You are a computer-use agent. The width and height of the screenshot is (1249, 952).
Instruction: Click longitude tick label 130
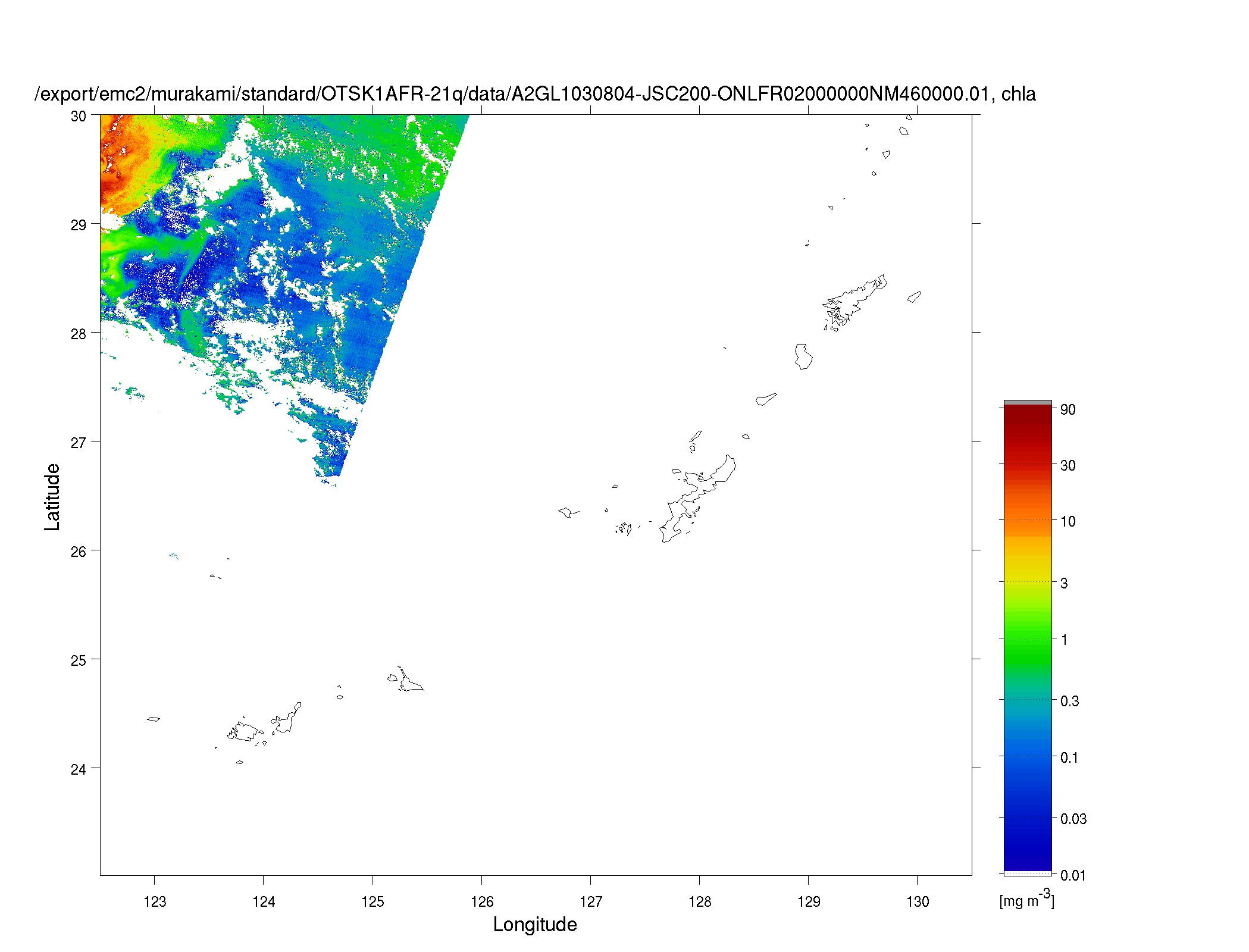pos(918,901)
